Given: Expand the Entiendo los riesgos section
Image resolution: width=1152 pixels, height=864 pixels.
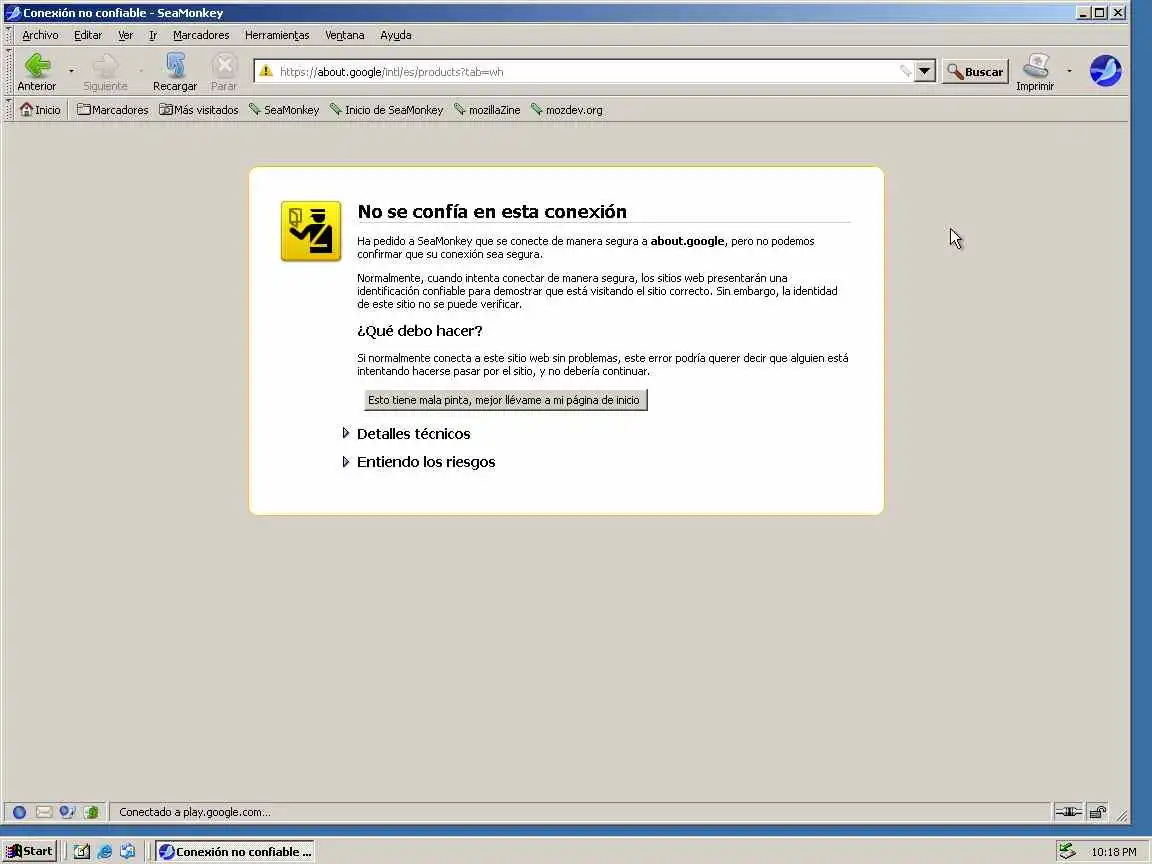Looking at the screenshot, I should point(419,462).
